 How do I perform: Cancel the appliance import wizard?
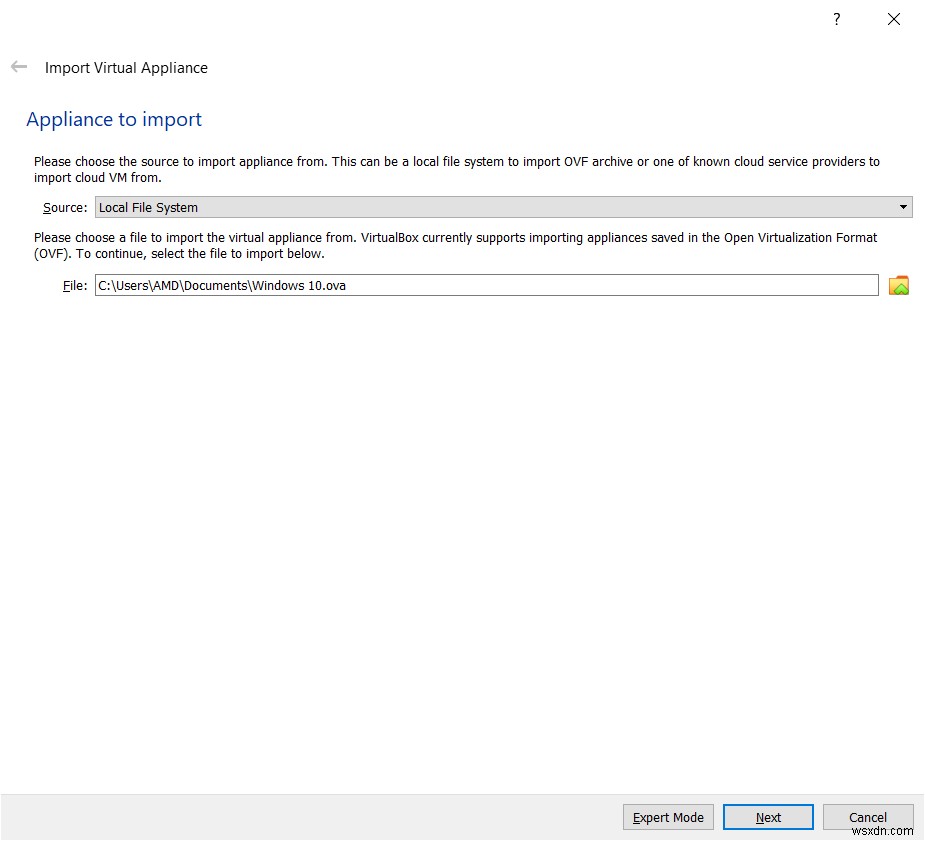pyautogui.click(x=867, y=817)
